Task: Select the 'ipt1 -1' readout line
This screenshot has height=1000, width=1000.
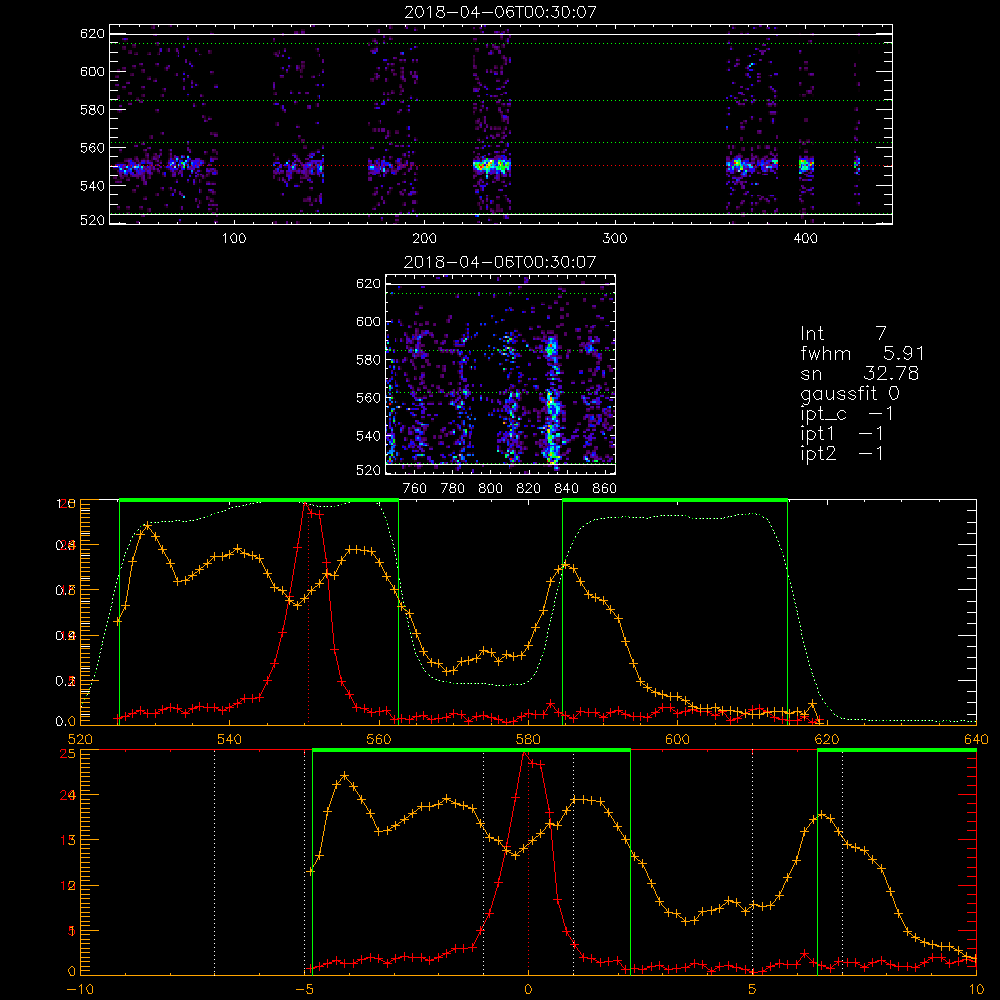Action: [842, 434]
